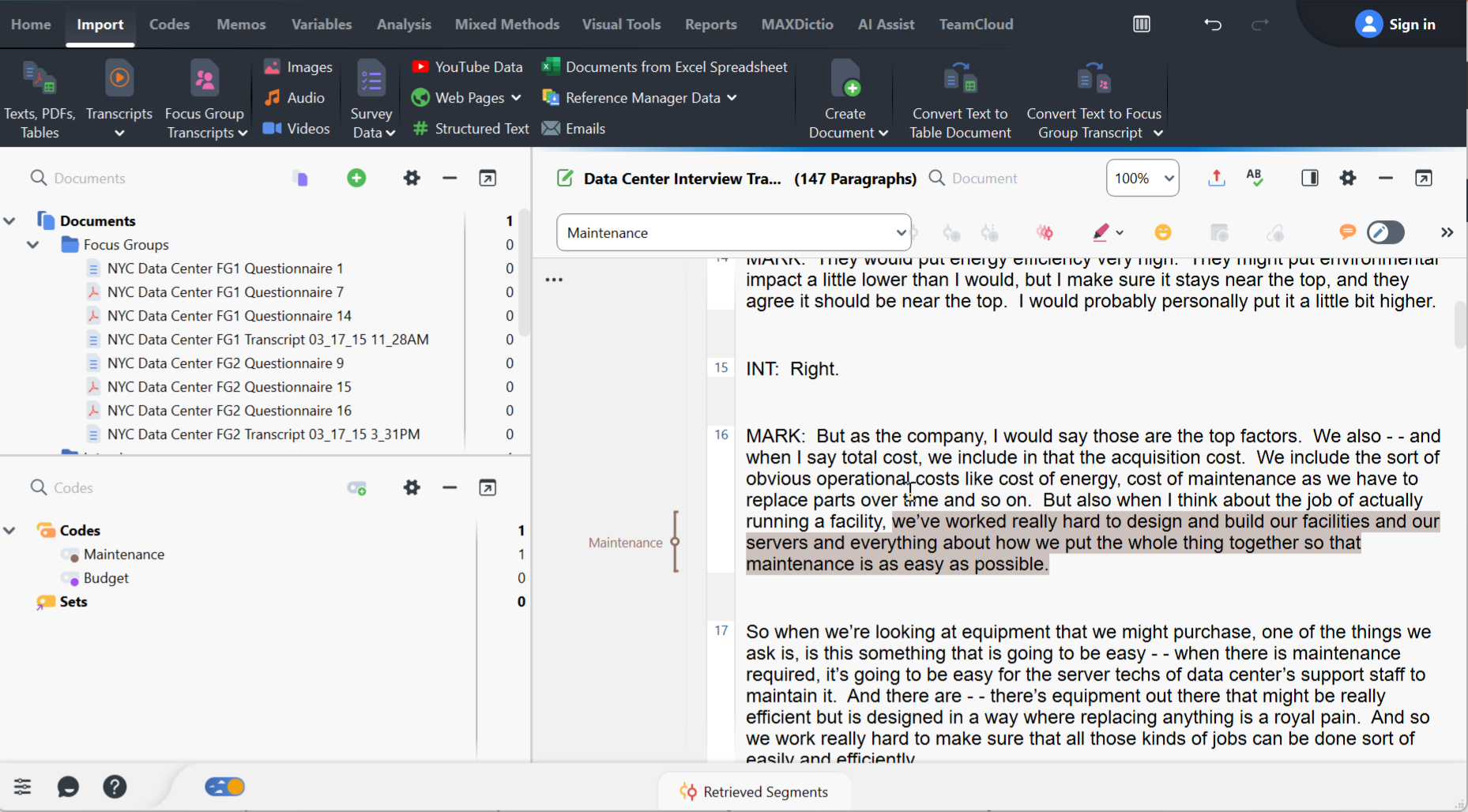1468x812 pixels.
Task: Open Codes panel settings gear
Action: (x=412, y=487)
